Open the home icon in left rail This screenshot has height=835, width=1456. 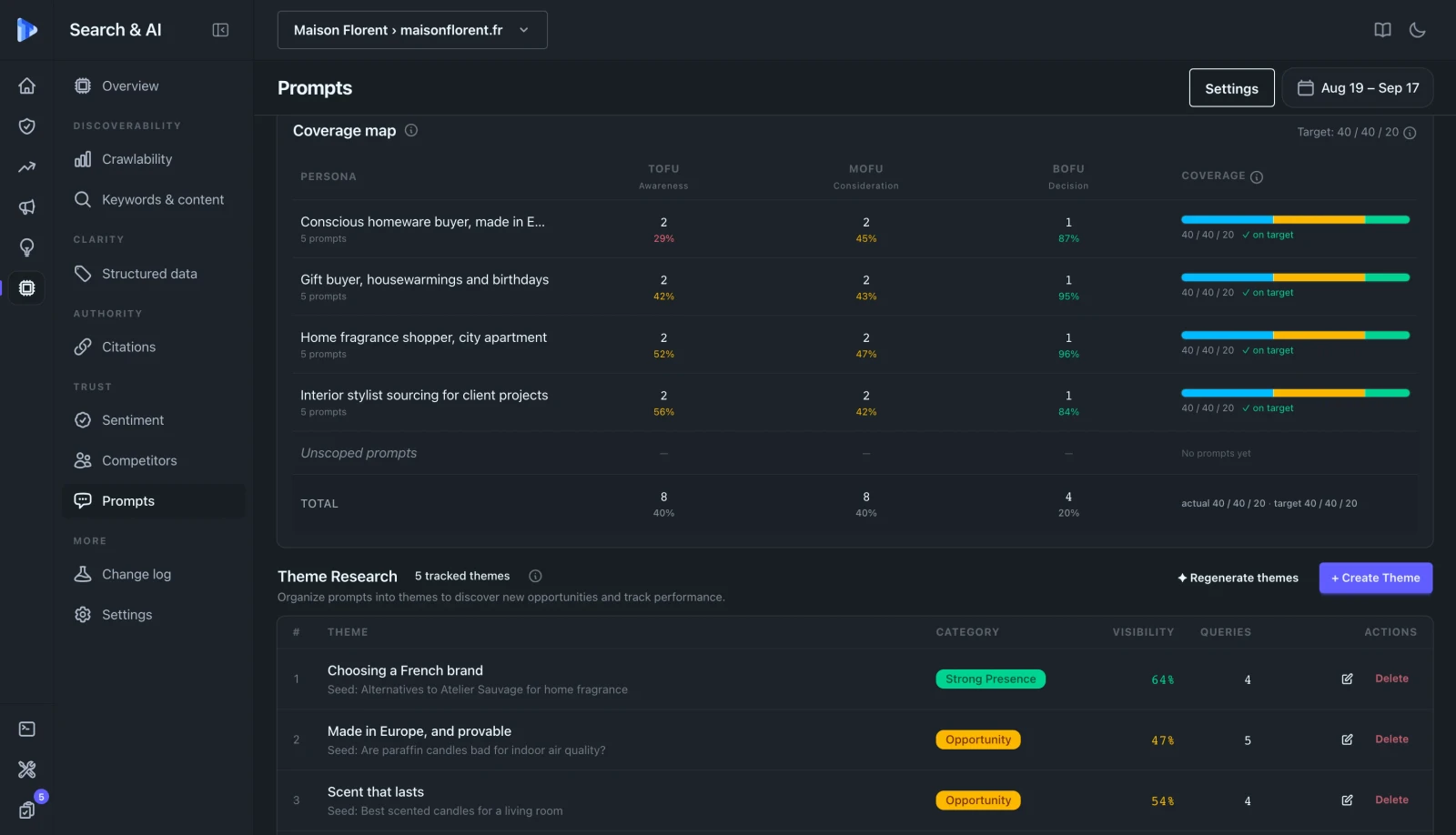(27, 86)
